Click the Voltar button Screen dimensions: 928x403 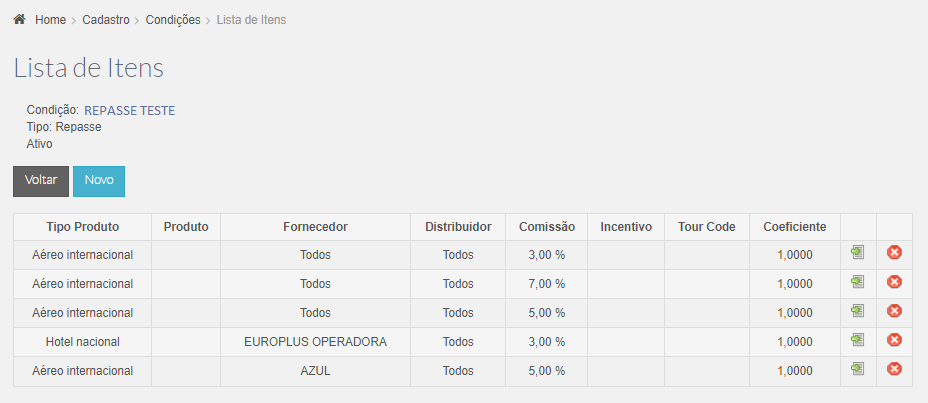click(41, 181)
